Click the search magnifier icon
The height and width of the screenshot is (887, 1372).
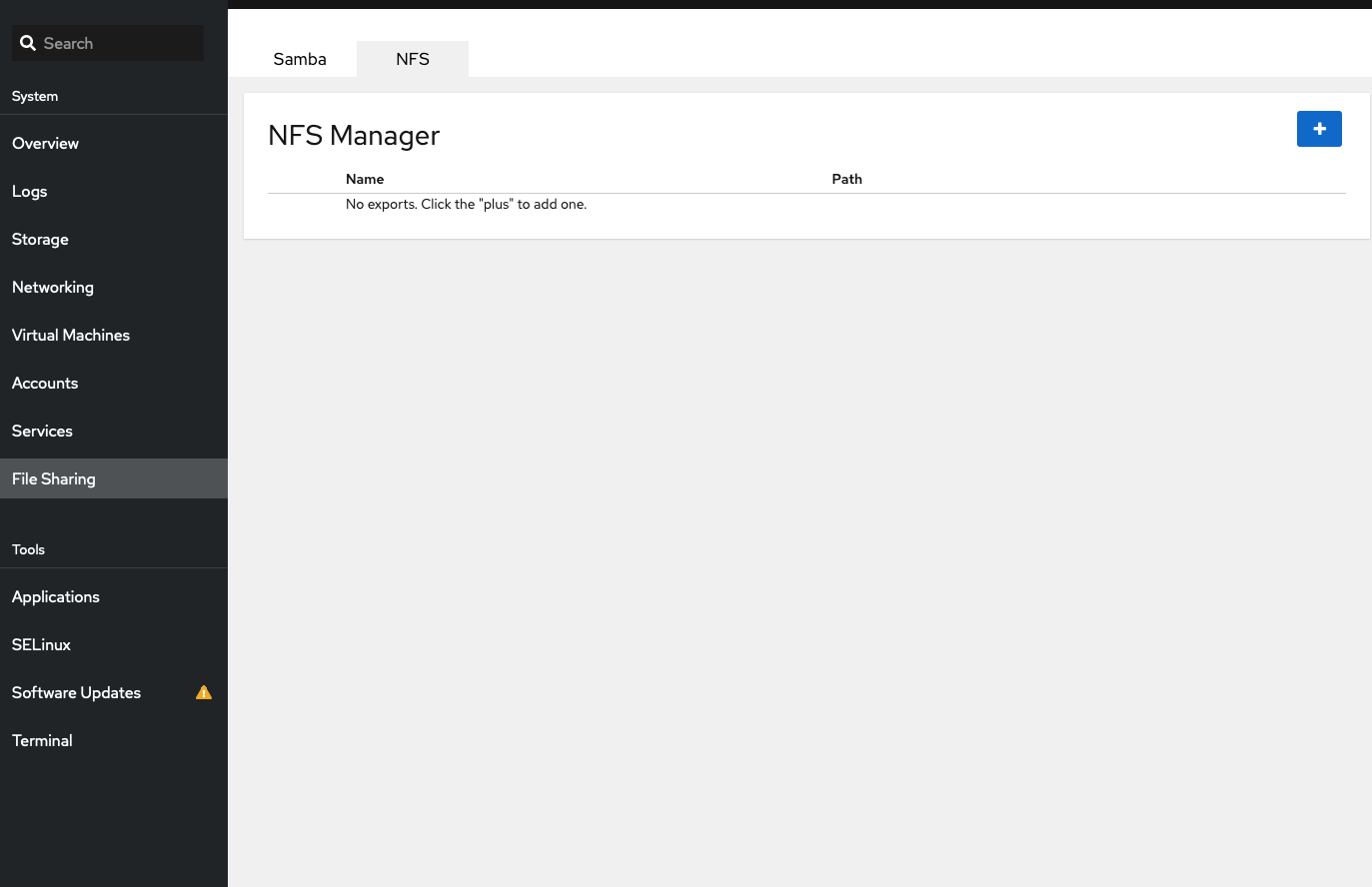click(28, 43)
